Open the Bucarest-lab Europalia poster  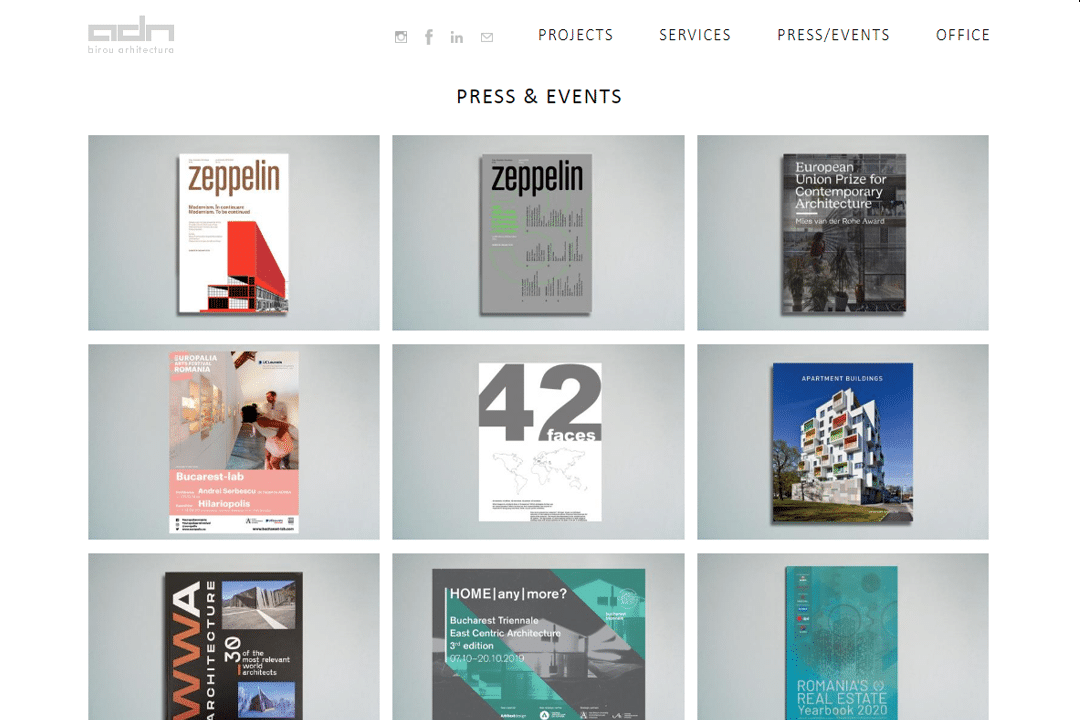pyautogui.click(x=233, y=442)
